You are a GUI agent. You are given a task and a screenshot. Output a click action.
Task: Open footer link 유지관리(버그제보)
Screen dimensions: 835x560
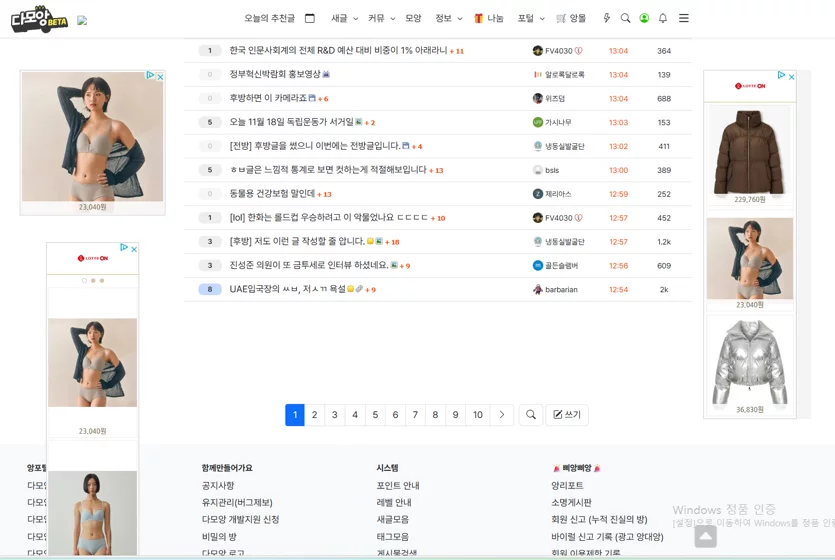237,503
